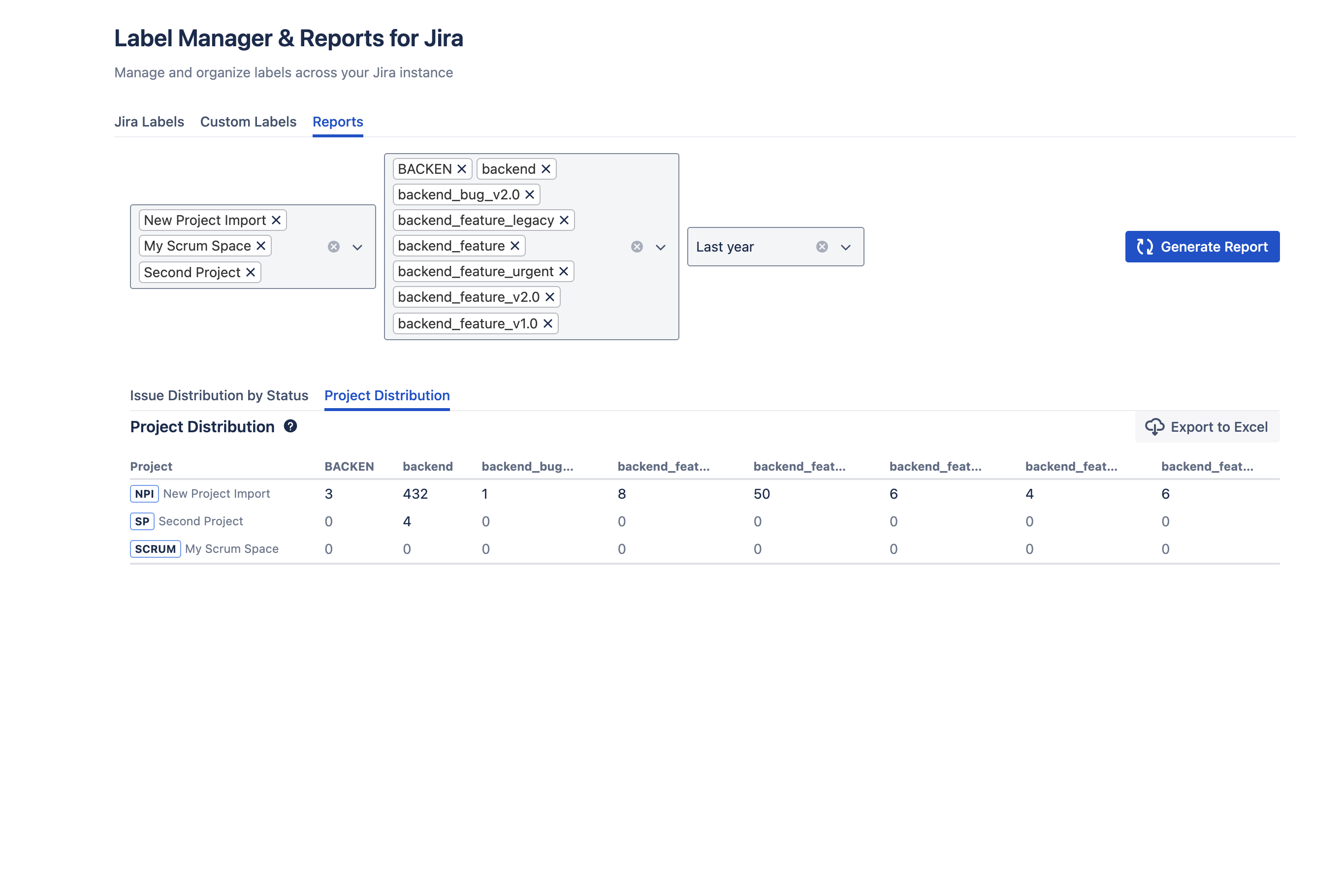This screenshot has width=1342, height=896.
Task: Expand the labels selection dropdown
Action: (x=661, y=248)
